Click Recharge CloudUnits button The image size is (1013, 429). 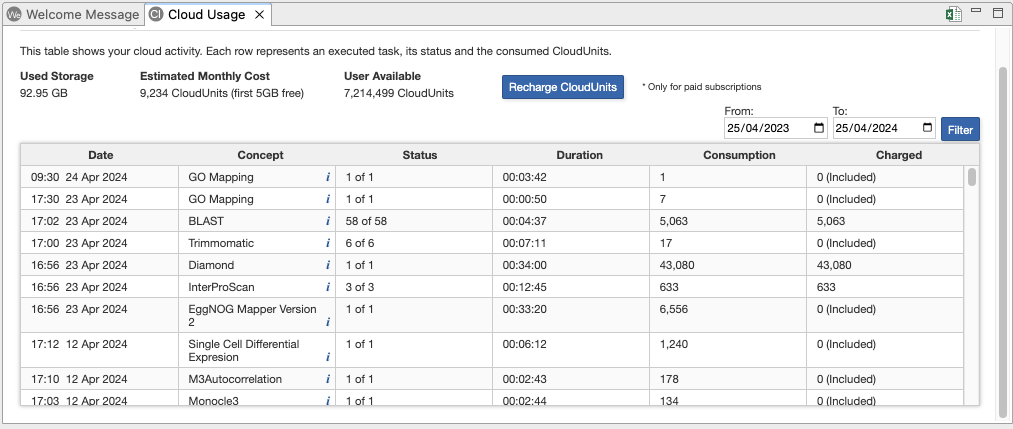tap(562, 87)
